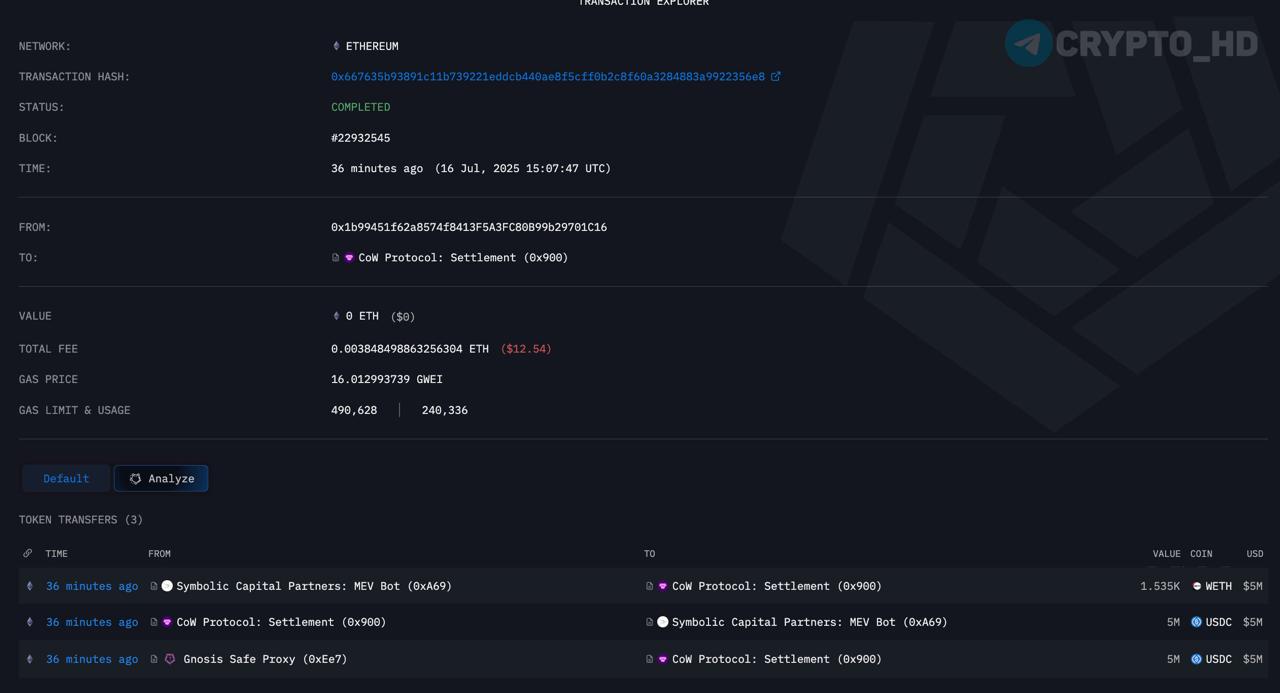1280x693 pixels.
Task: Click the USDC coin icon in Gnosis row
Action: point(1196,659)
